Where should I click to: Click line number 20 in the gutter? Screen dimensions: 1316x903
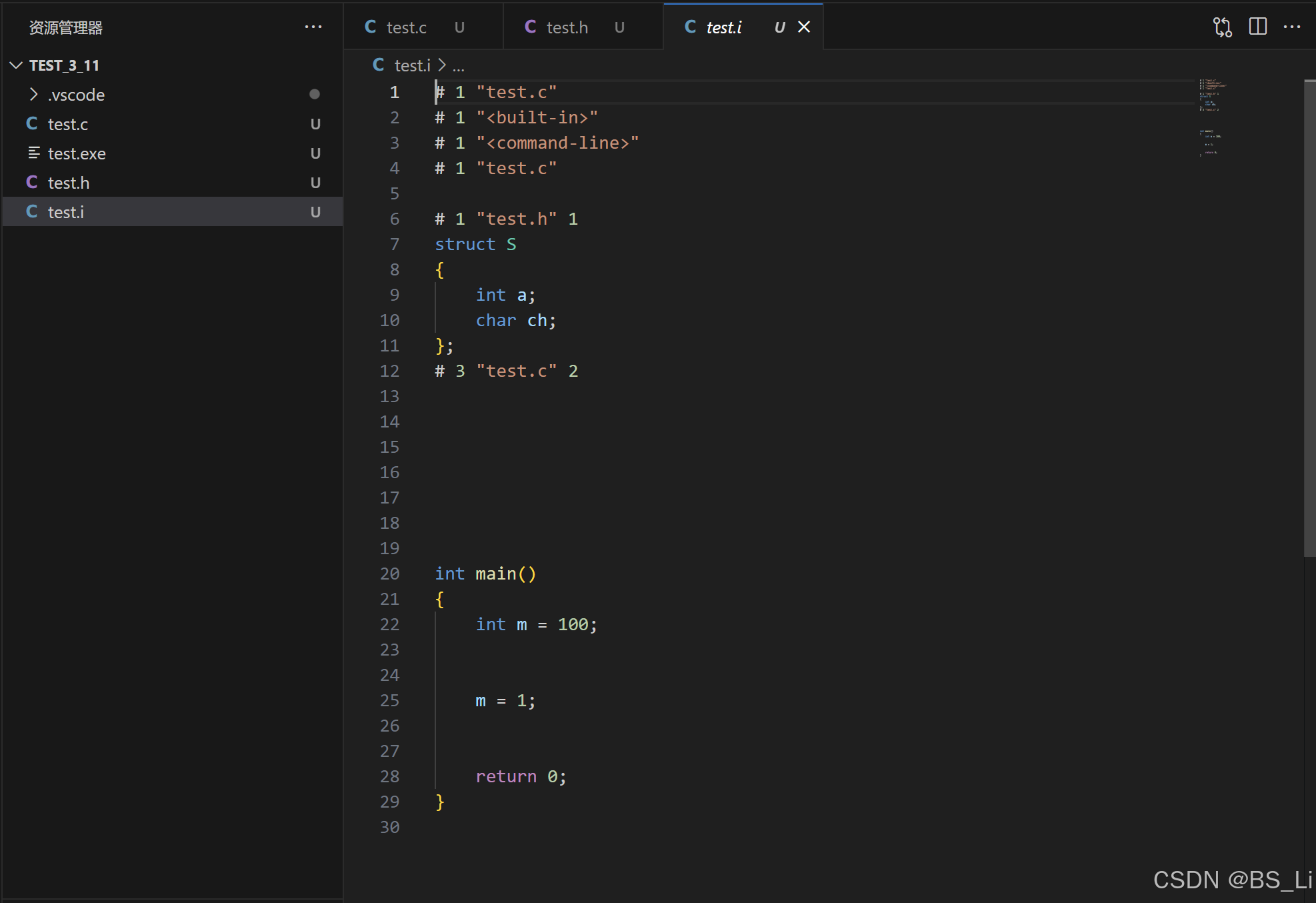click(x=389, y=574)
